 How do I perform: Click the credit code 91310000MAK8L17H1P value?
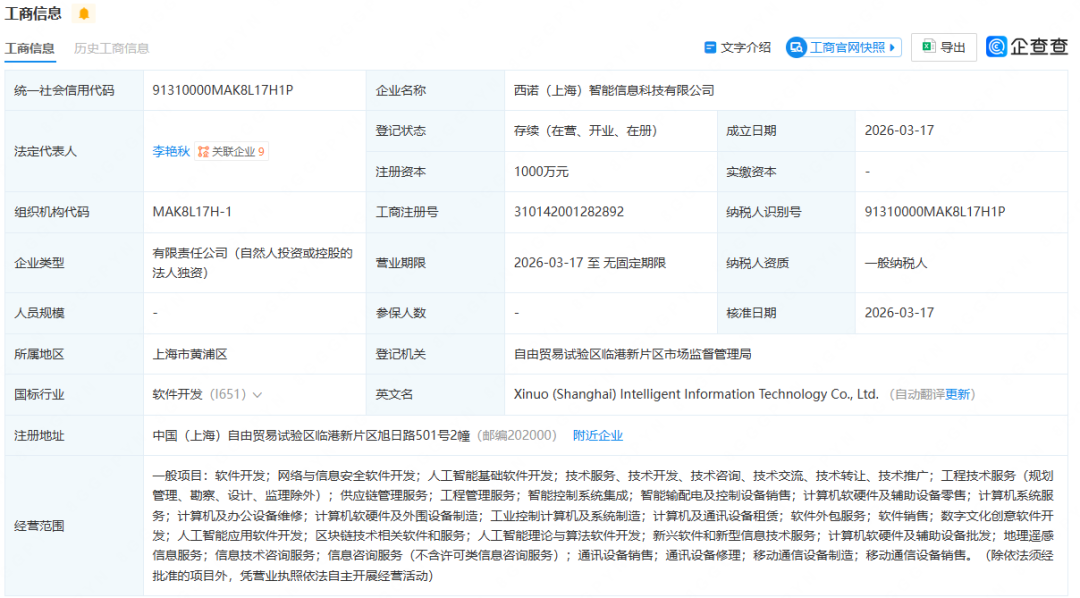tap(222, 90)
